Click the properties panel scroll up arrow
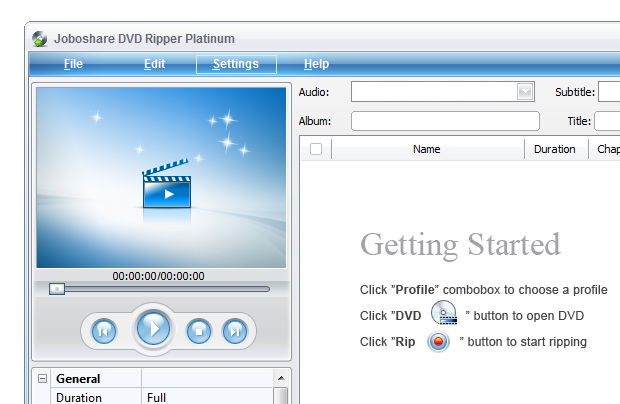The height and width of the screenshot is (404, 620). [281, 378]
